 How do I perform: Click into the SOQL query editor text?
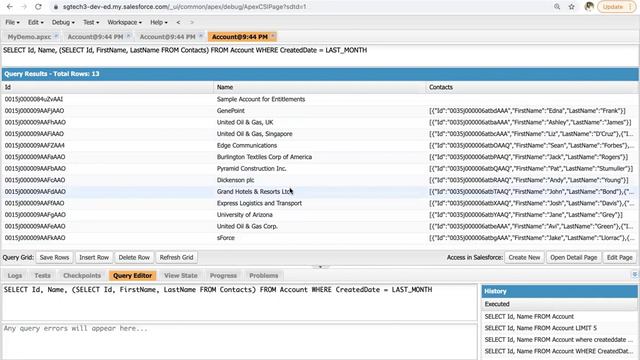tap(239, 302)
